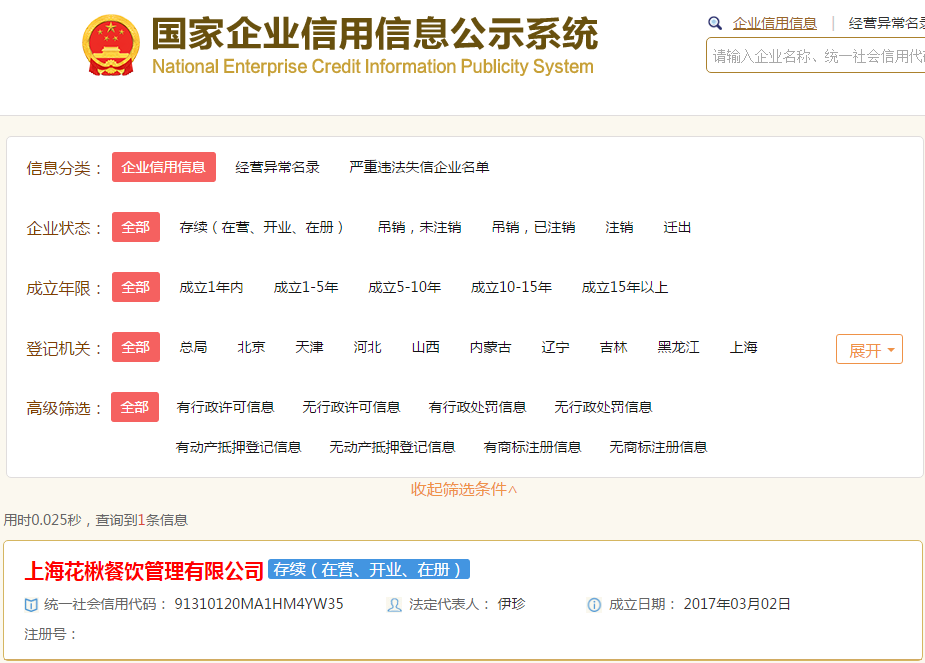Click the unified credit code icon
Image resolution: width=925 pixels, height=663 pixels.
32,604
